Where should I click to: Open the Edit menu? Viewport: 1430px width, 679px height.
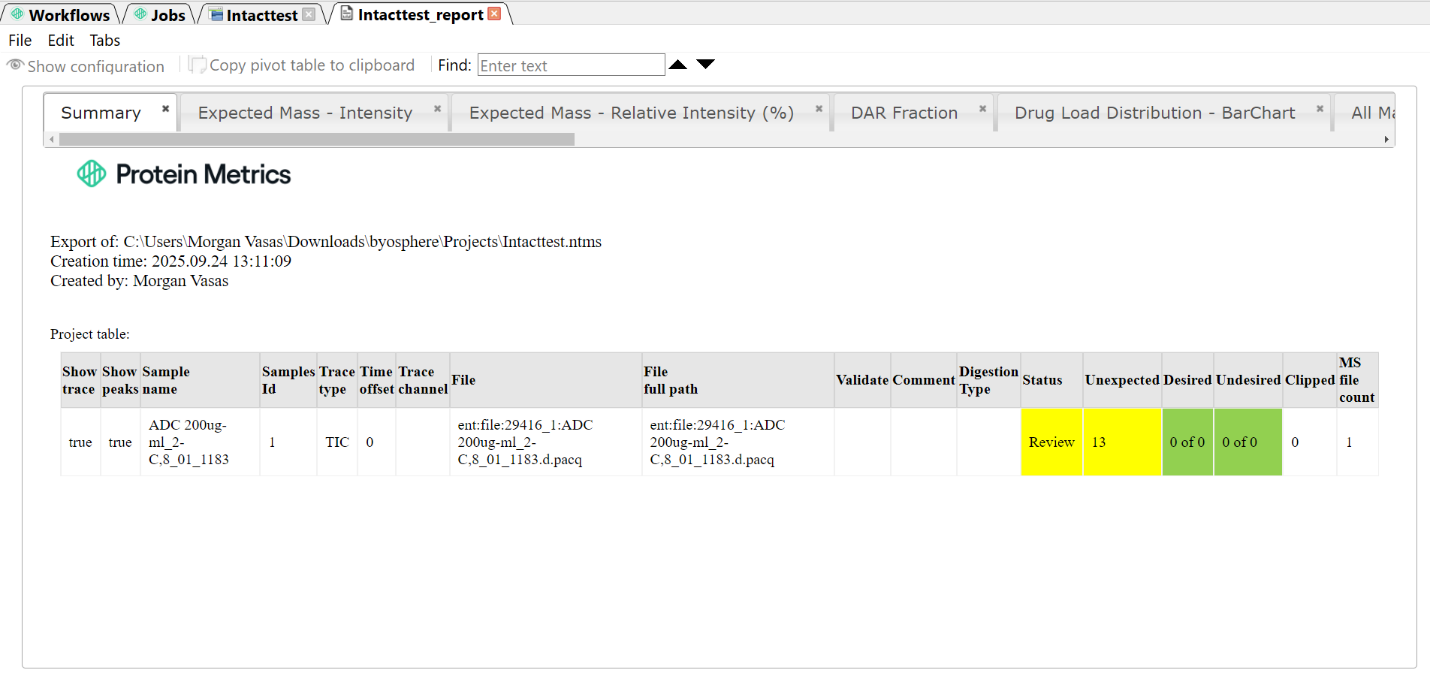(x=61, y=40)
